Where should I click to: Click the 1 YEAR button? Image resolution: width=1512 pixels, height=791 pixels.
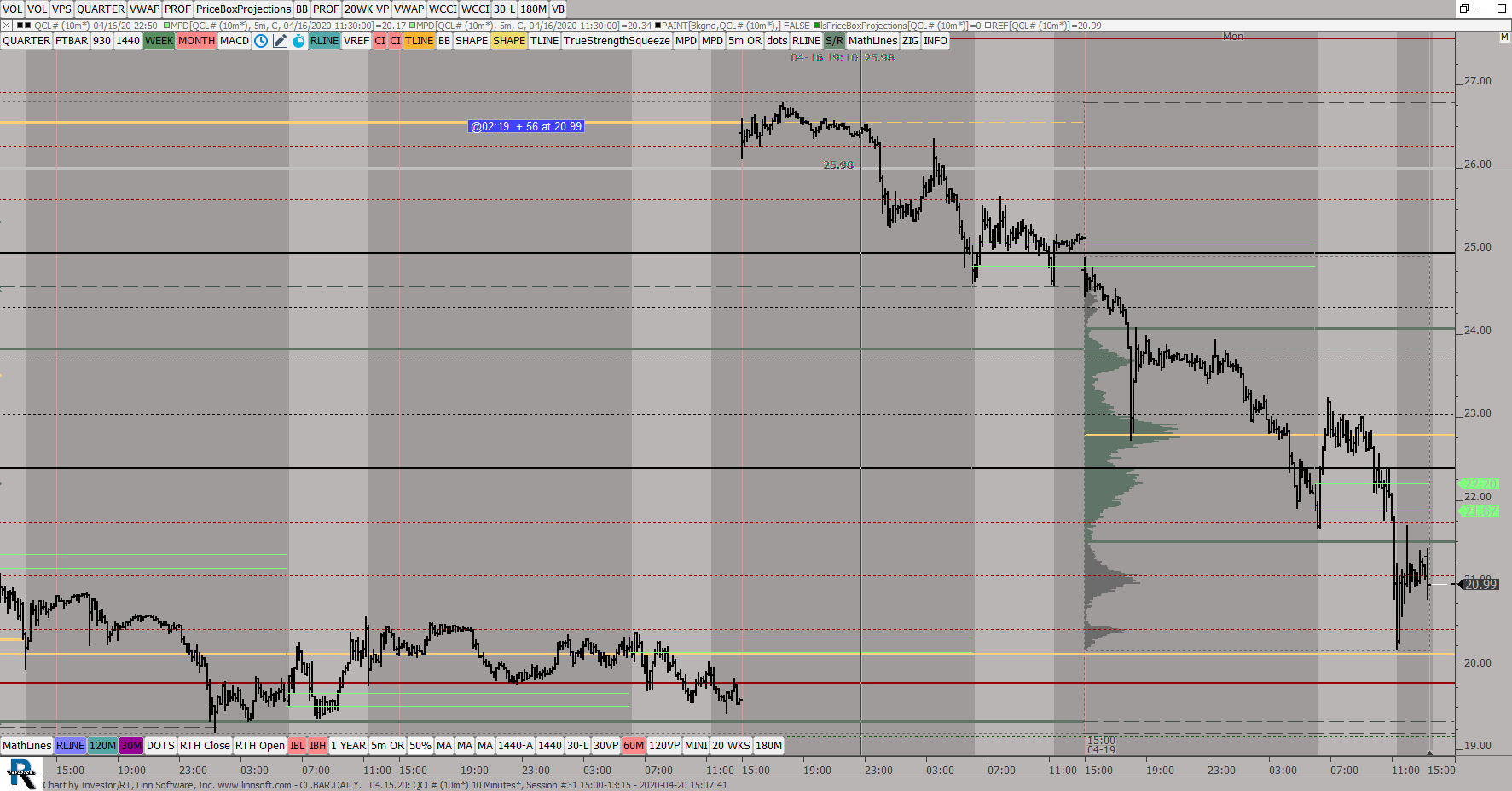pos(349,746)
